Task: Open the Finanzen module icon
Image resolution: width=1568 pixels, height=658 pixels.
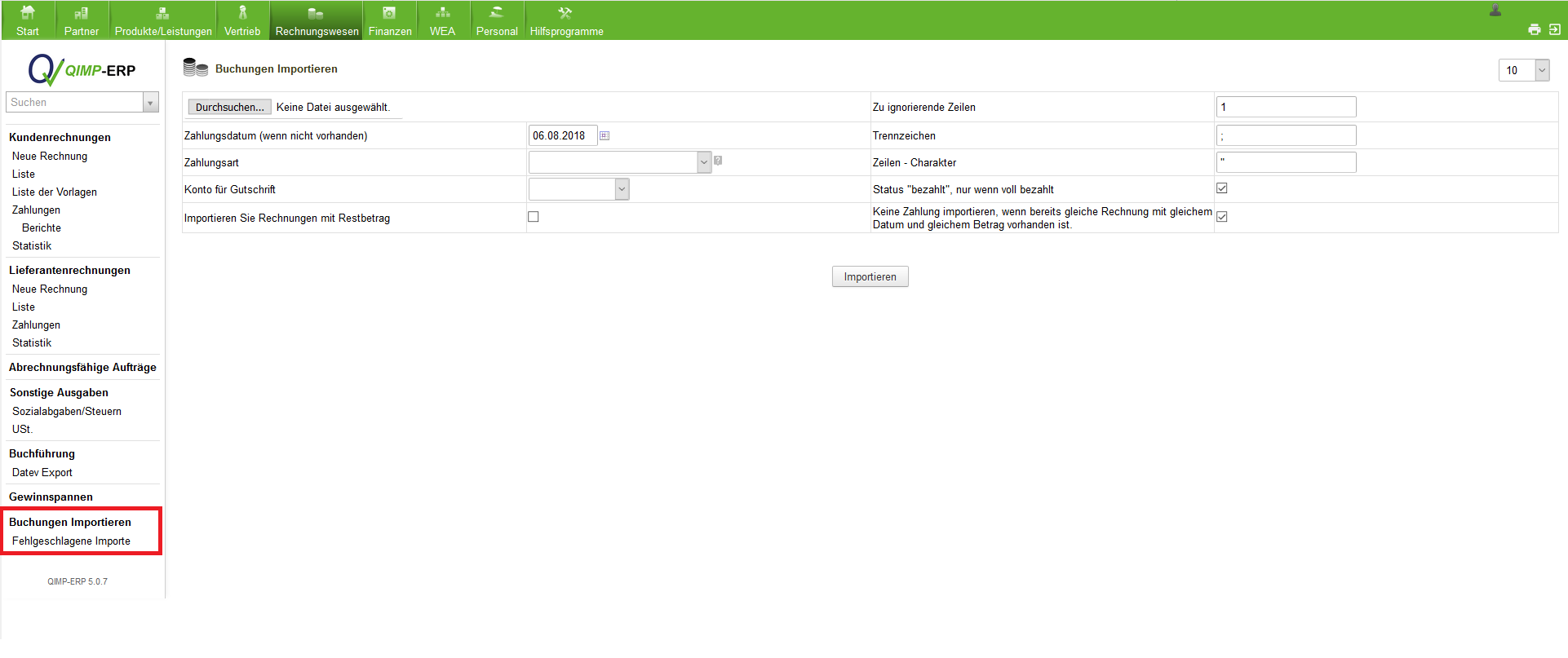Action: 389,13
